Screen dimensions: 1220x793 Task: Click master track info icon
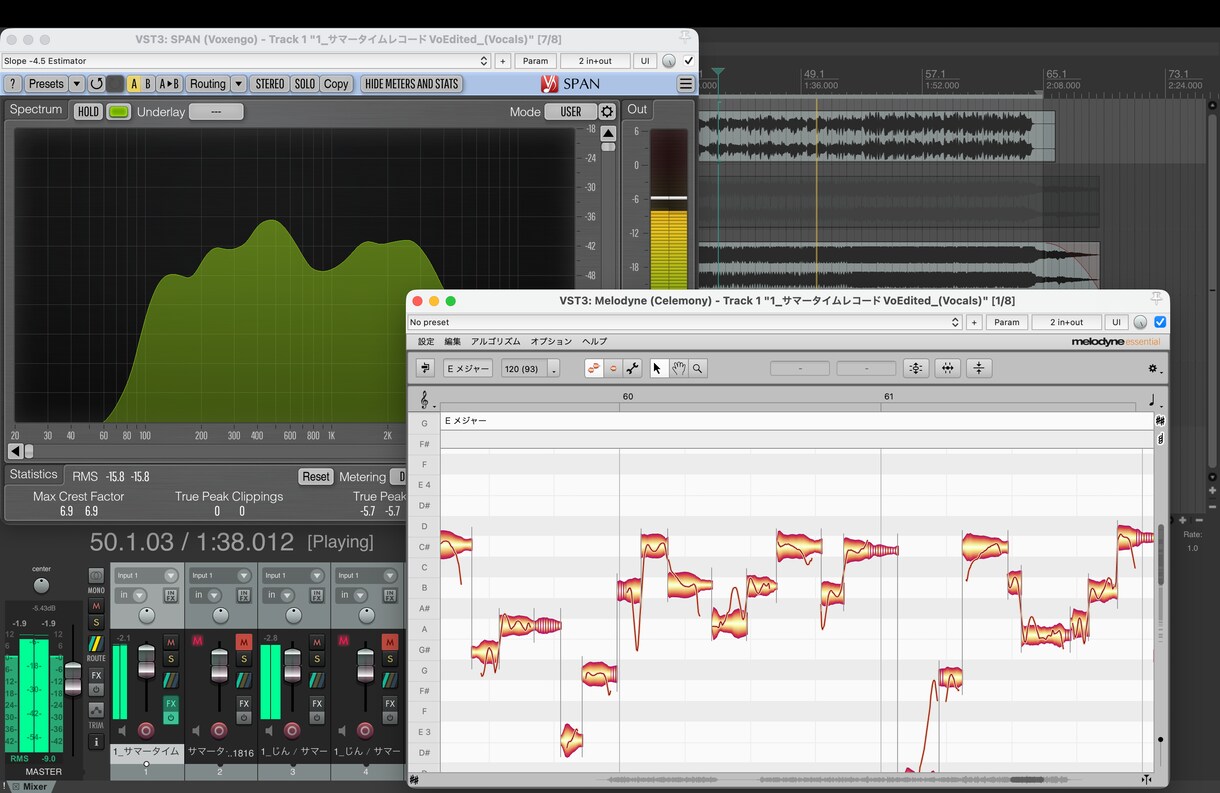click(96, 742)
